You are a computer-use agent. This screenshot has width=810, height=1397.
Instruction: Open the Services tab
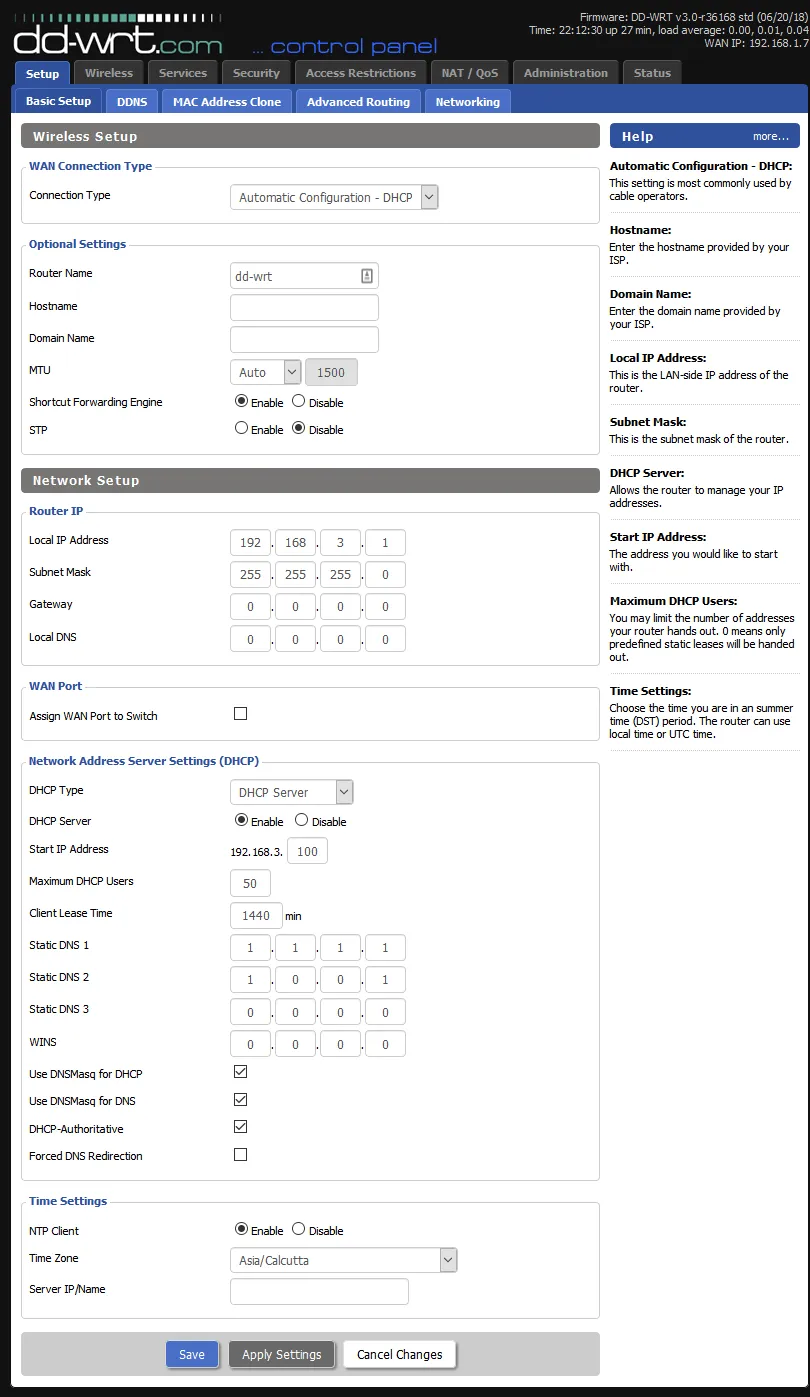click(183, 73)
